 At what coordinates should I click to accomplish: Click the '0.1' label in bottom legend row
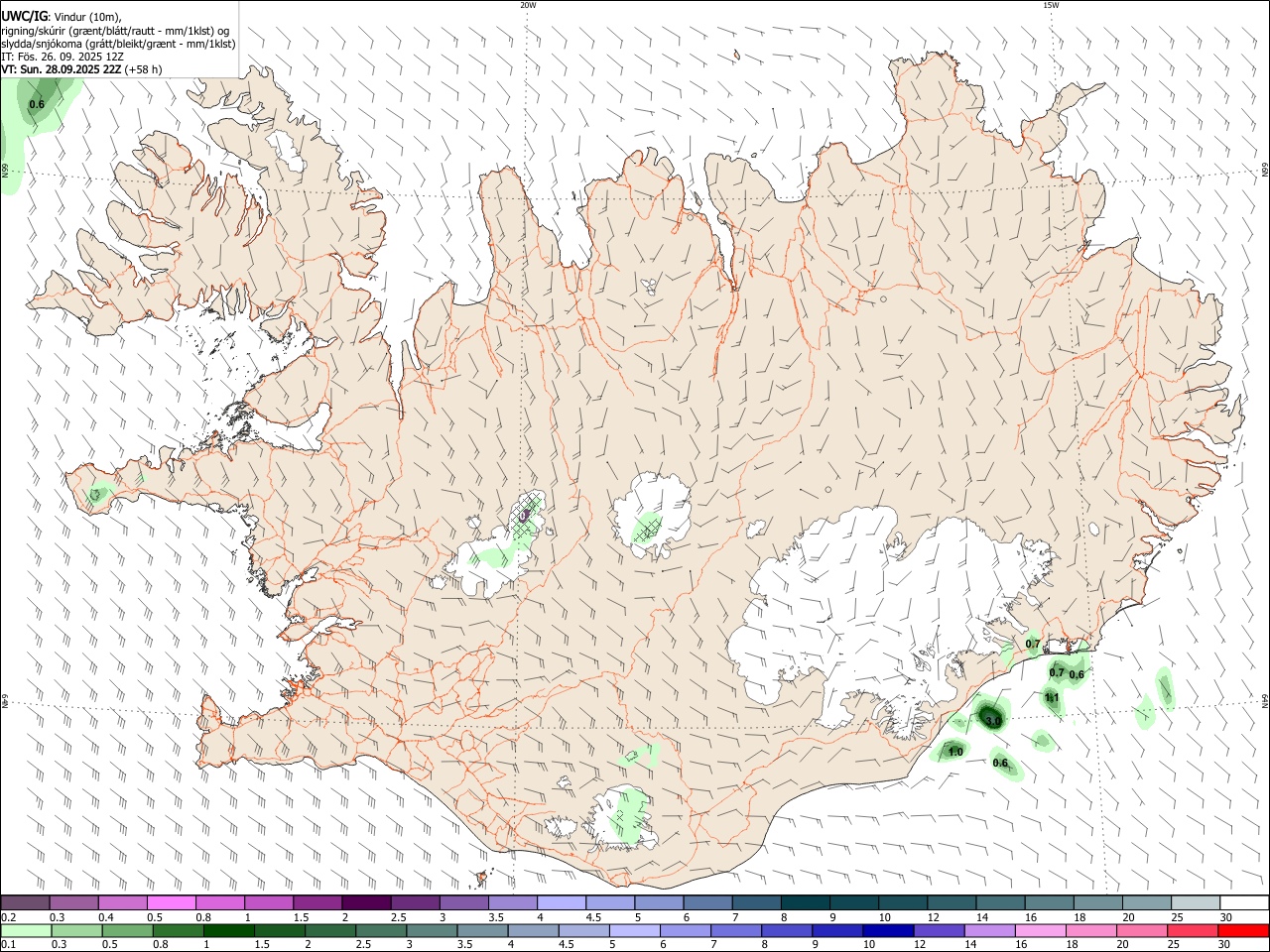(8, 945)
